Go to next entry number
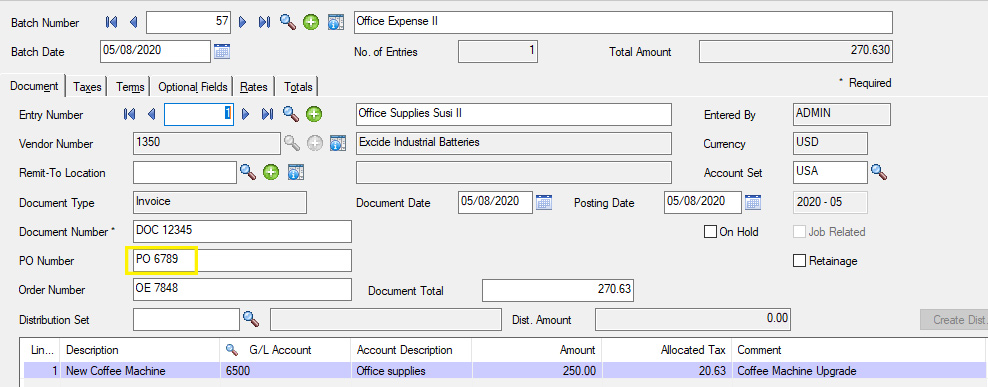 pyautogui.click(x=246, y=114)
